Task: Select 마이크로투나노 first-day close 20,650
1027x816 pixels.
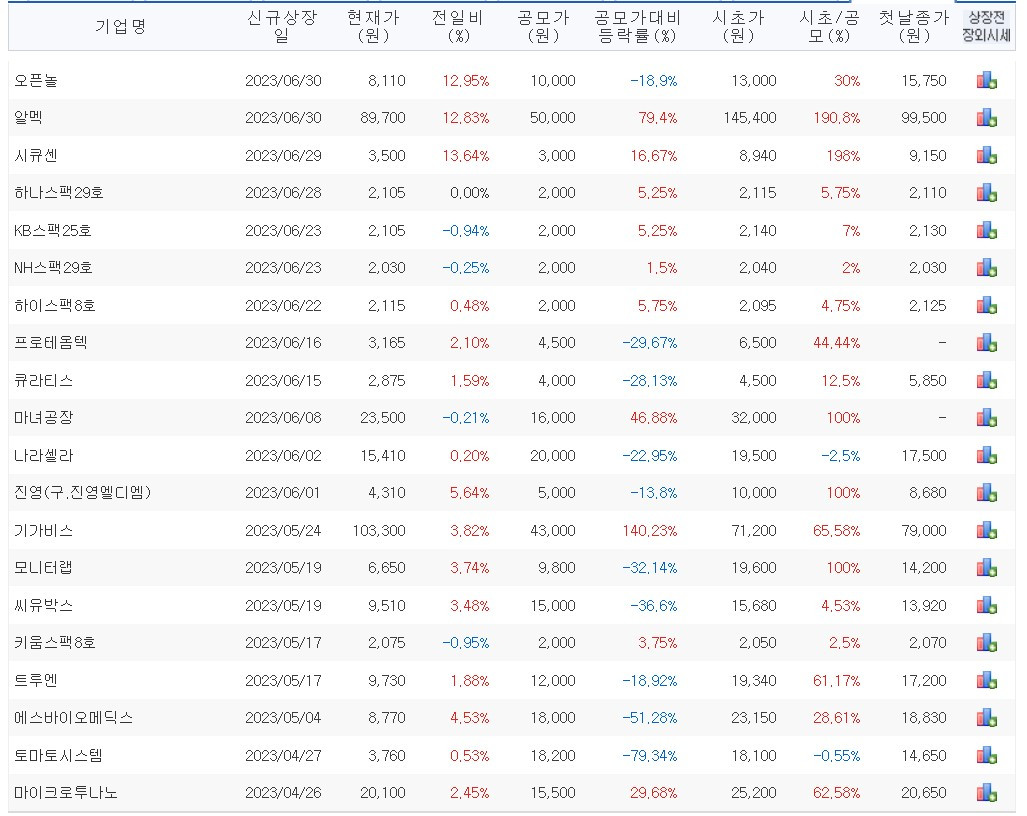Action: 924,792
